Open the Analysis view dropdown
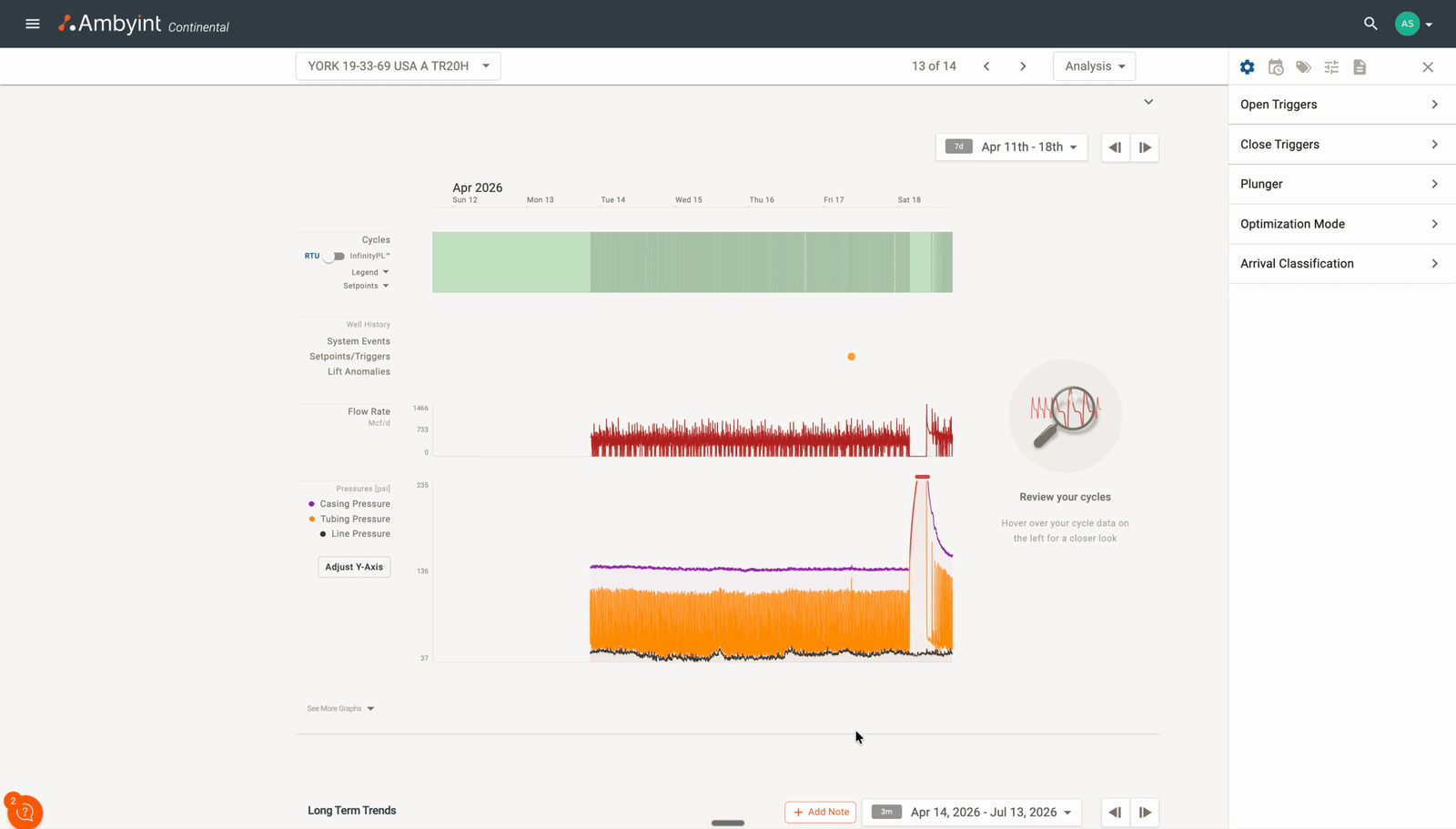This screenshot has height=829, width=1456. click(x=1094, y=66)
